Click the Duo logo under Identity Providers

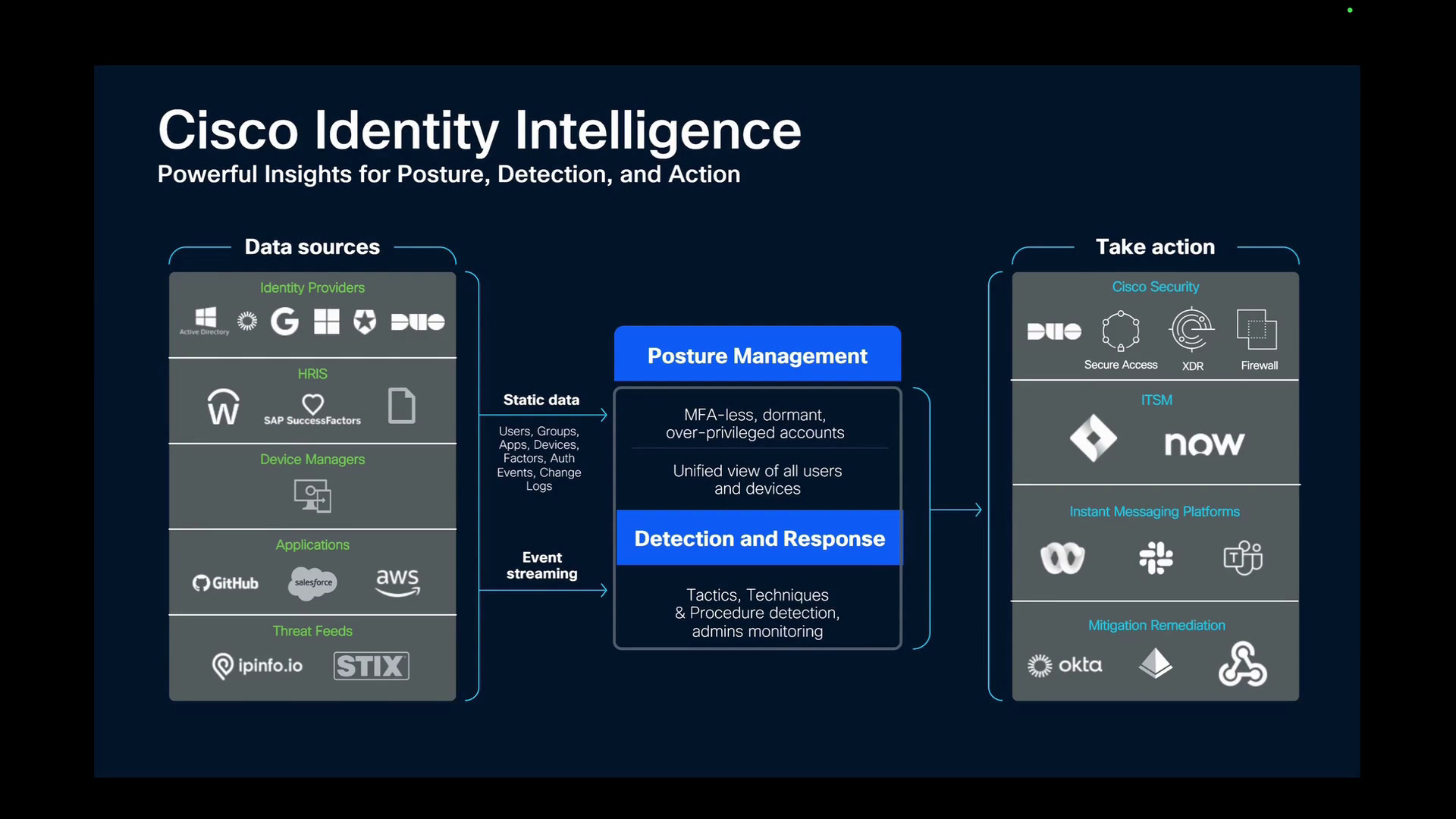coord(418,322)
